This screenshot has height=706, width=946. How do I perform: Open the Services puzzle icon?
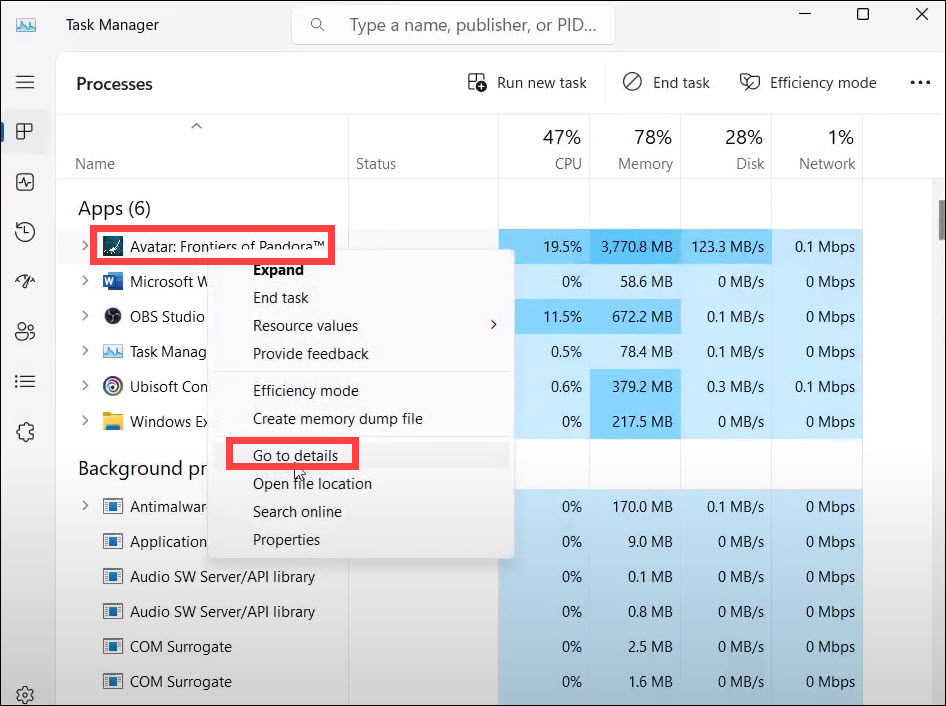[25, 432]
